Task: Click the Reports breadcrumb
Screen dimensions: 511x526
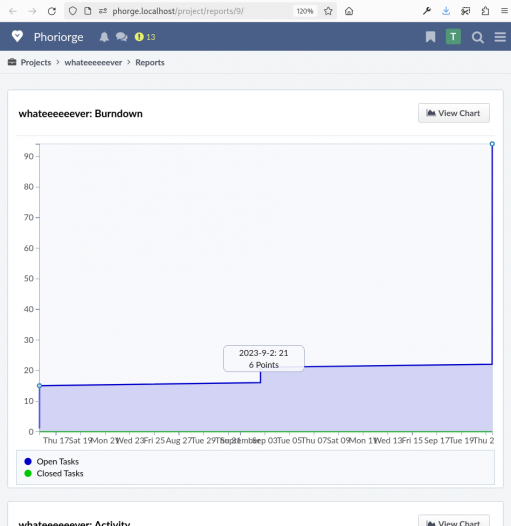Action: pos(150,62)
